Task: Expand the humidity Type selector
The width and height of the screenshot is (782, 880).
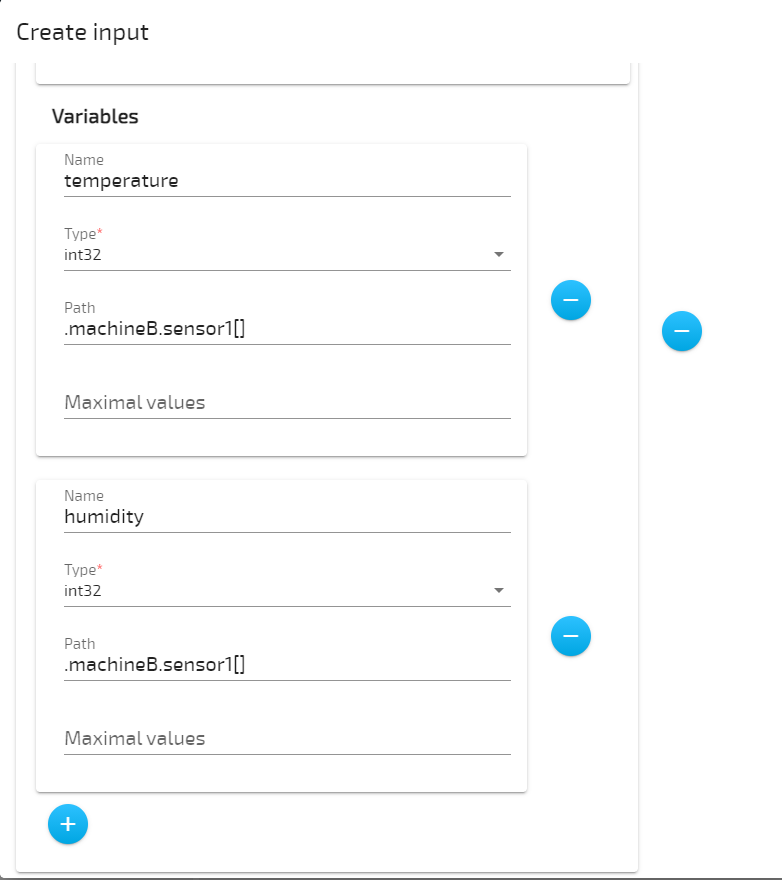Action: coord(498,590)
